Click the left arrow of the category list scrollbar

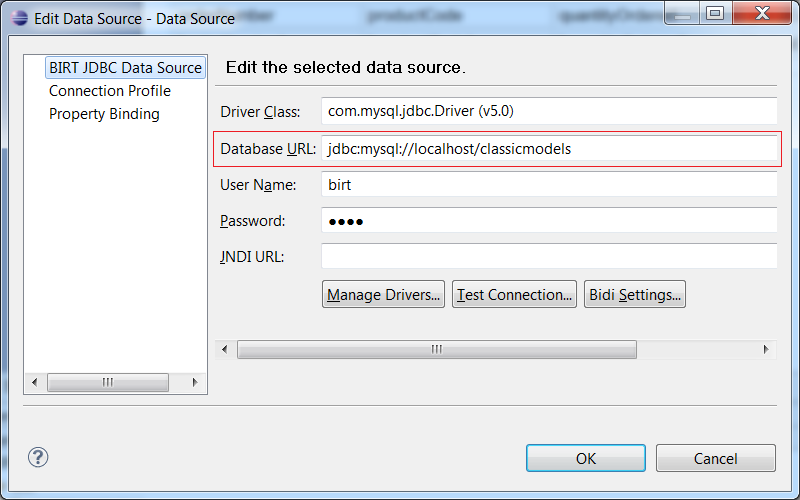click(35, 382)
